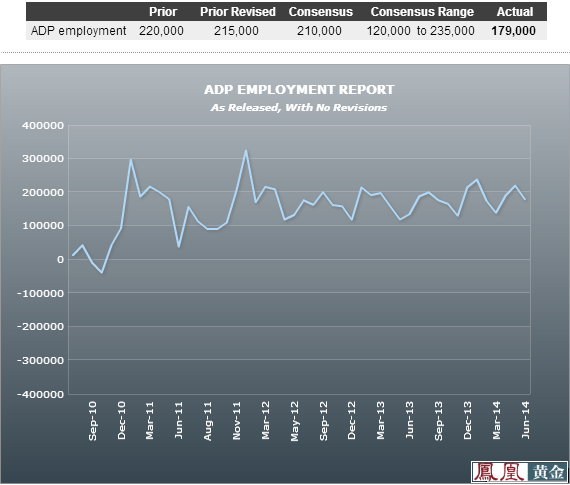
Task: Select the 'ADP employment' row label
Action: (x=79, y=31)
